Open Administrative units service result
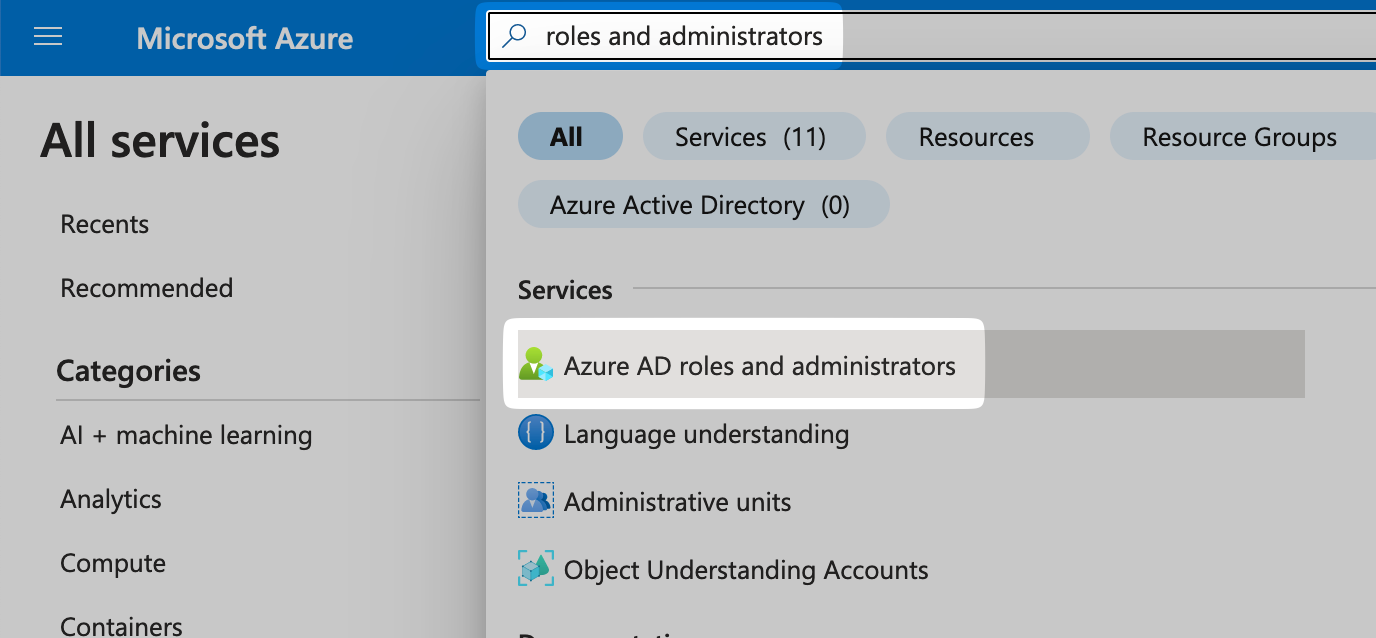The width and height of the screenshot is (1376, 638). [677, 501]
